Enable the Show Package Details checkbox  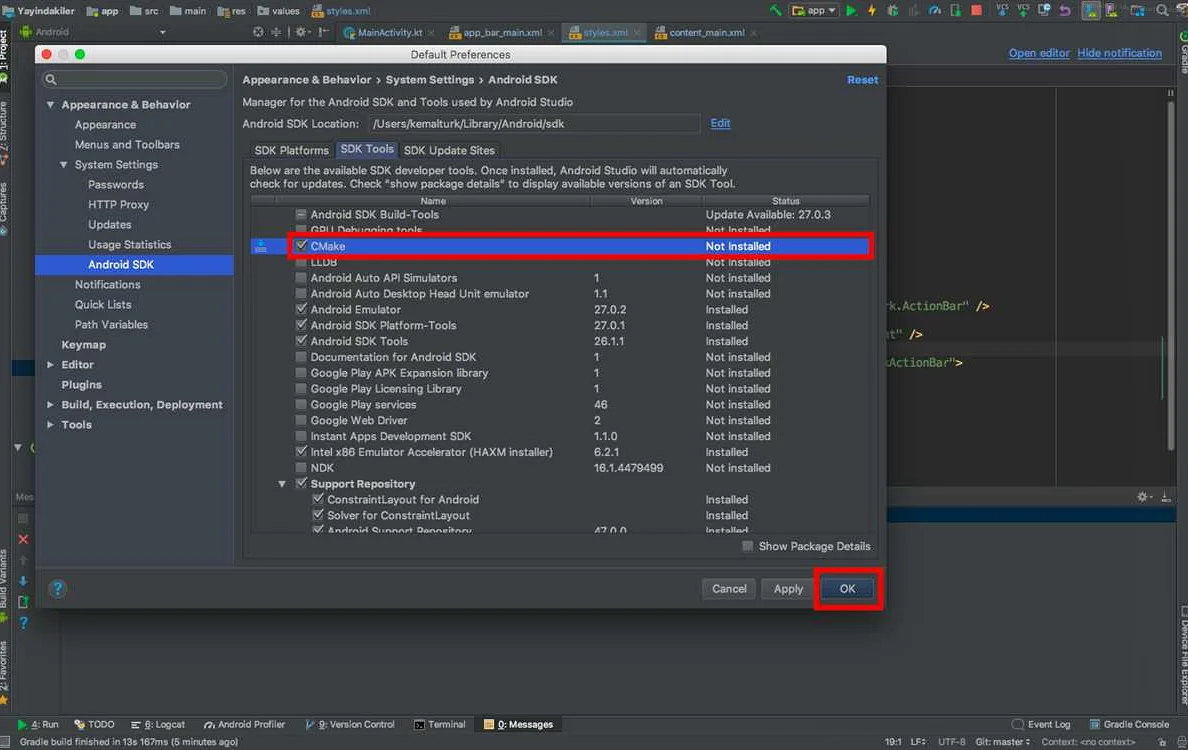(x=748, y=546)
